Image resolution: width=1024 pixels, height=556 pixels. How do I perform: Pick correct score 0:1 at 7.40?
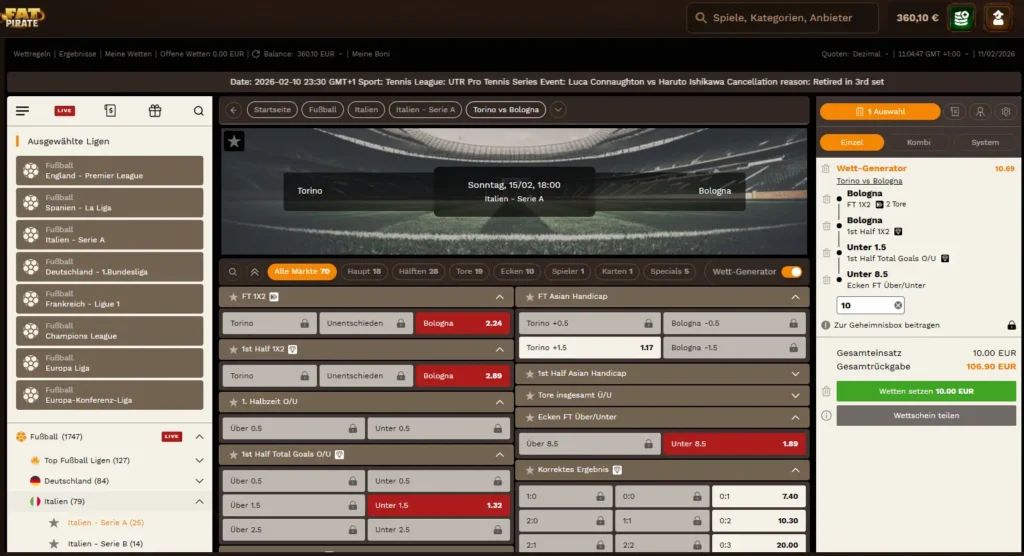point(758,497)
